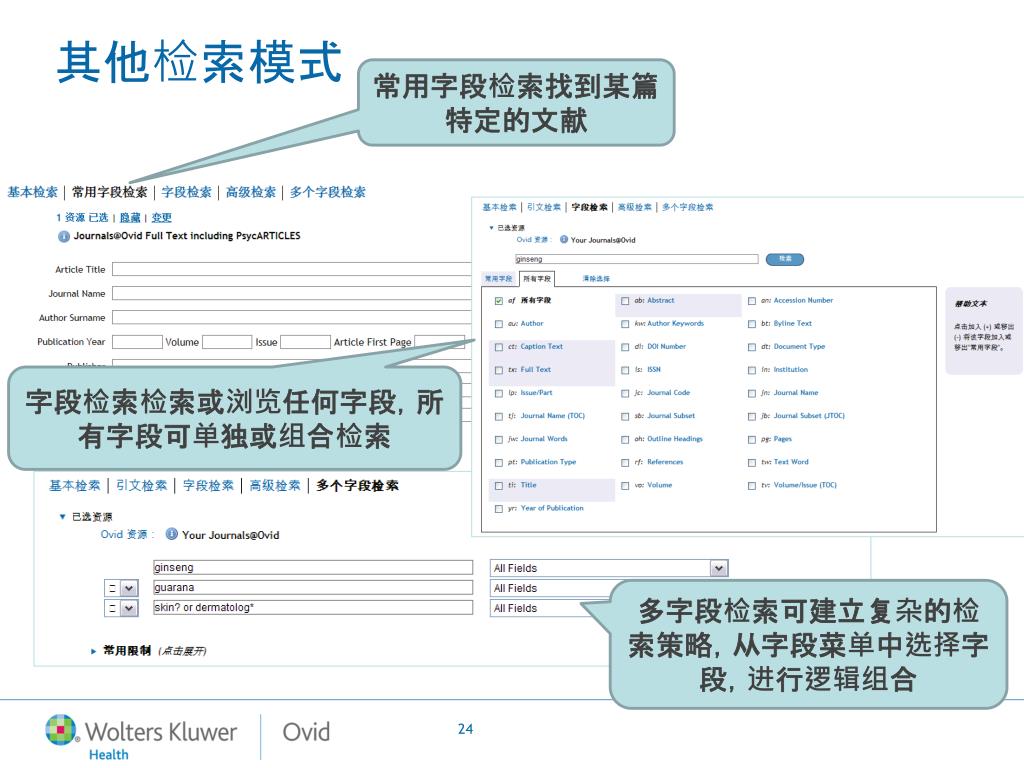Open 字段检索 tab in the top-left panel
1024x768 pixels.
coord(187,192)
